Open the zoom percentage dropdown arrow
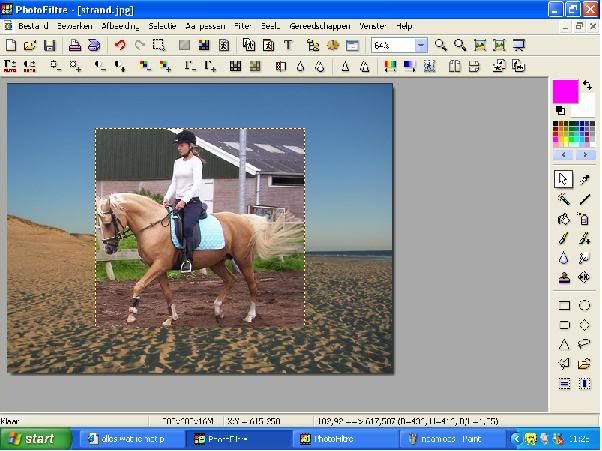The image size is (602, 451). click(421, 45)
